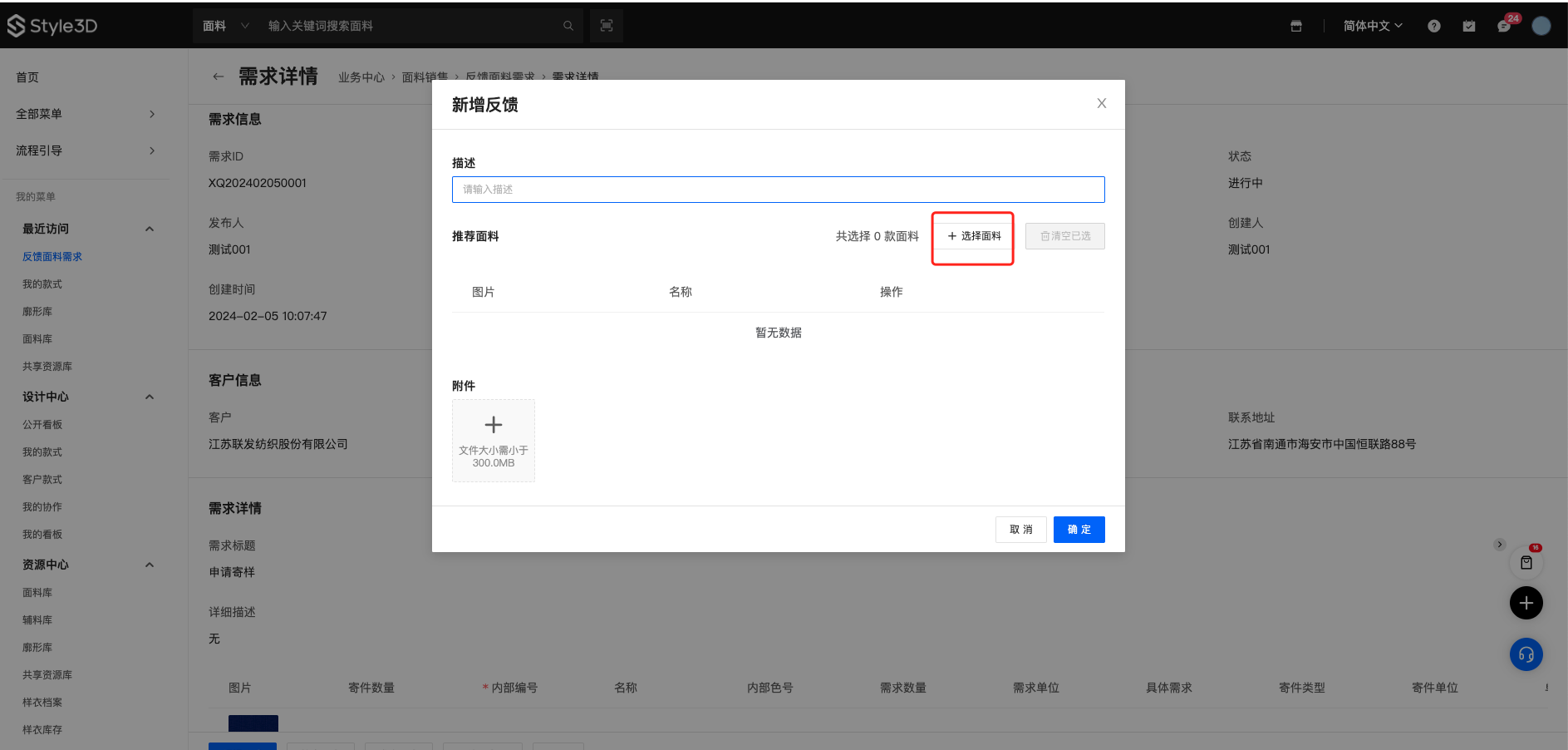Viewport: 1568px width, 750px height.
Task: Open the help question mark icon
Action: [1433, 26]
